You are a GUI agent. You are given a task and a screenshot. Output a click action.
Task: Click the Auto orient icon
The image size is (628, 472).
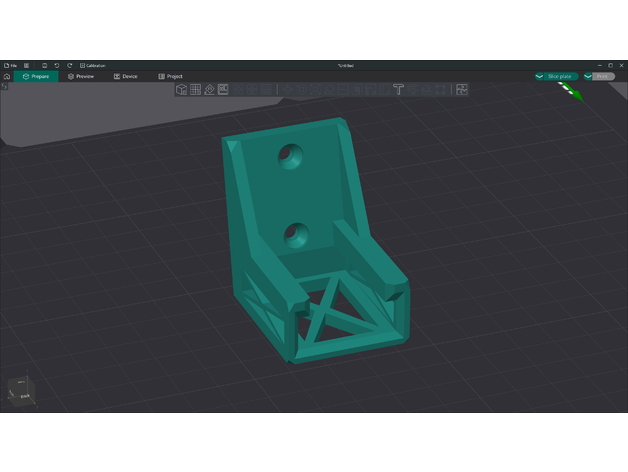pyautogui.click(x=209, y=90)
